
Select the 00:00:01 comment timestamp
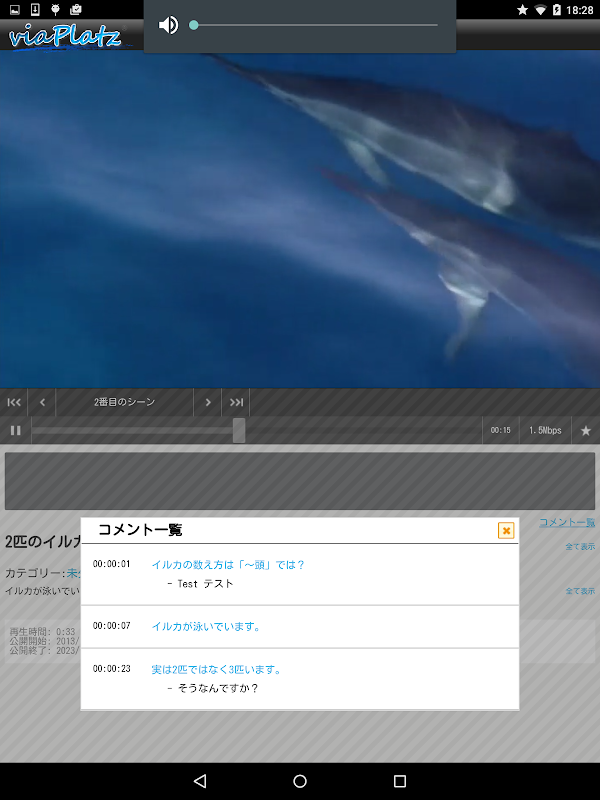coord(111,564)
